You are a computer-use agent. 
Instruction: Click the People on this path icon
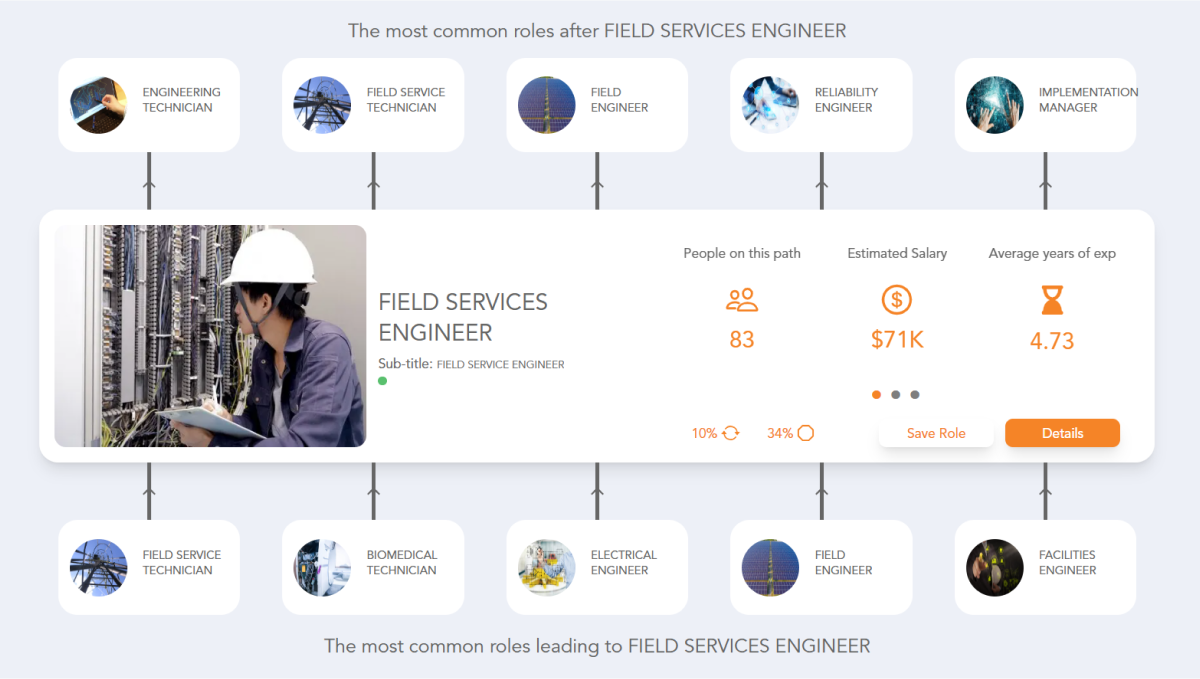[x=741, y=300]
